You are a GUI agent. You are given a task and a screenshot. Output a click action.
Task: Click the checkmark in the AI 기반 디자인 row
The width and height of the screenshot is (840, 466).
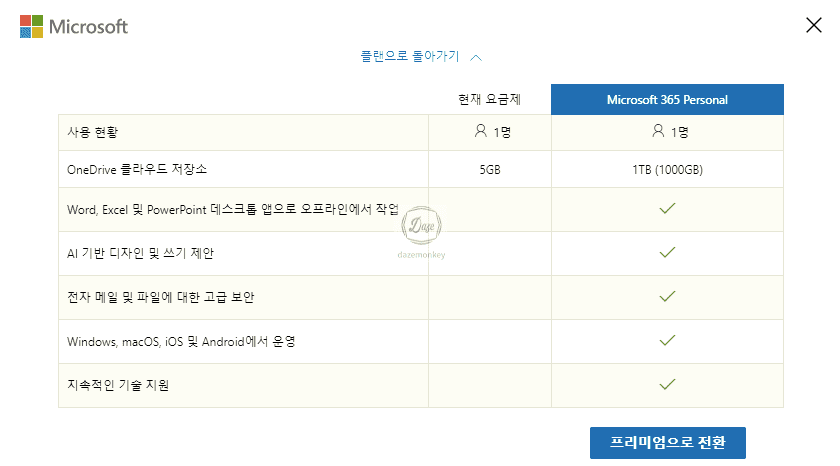click(x=667, y=252)
